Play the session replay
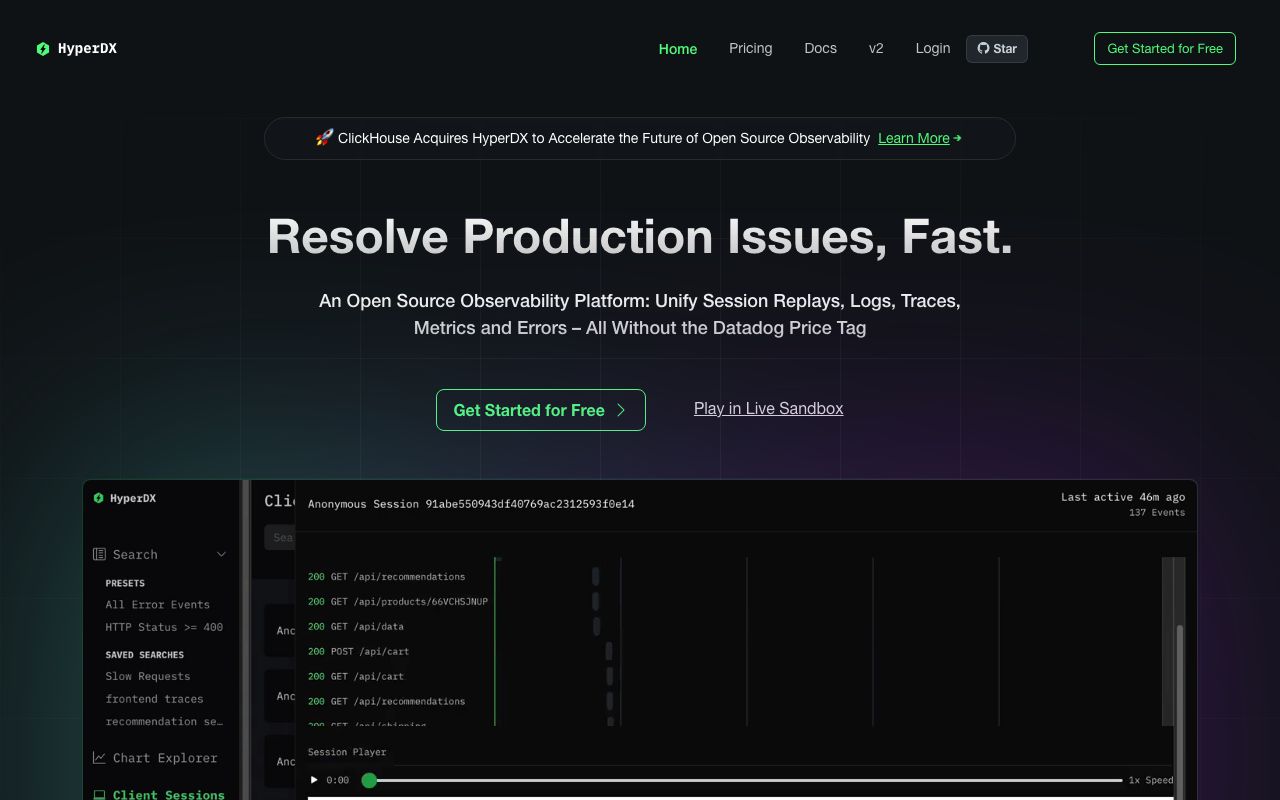 click(314, 780)
